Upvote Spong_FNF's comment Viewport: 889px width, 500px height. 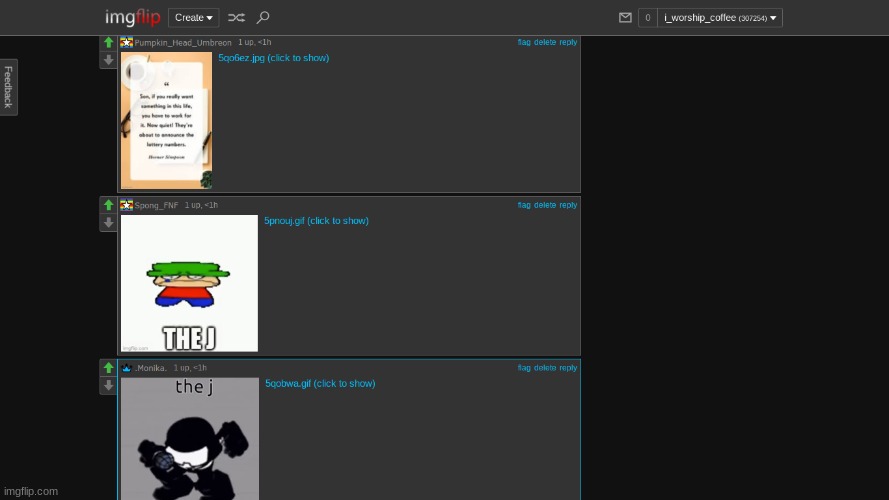(x=108, y=205)
